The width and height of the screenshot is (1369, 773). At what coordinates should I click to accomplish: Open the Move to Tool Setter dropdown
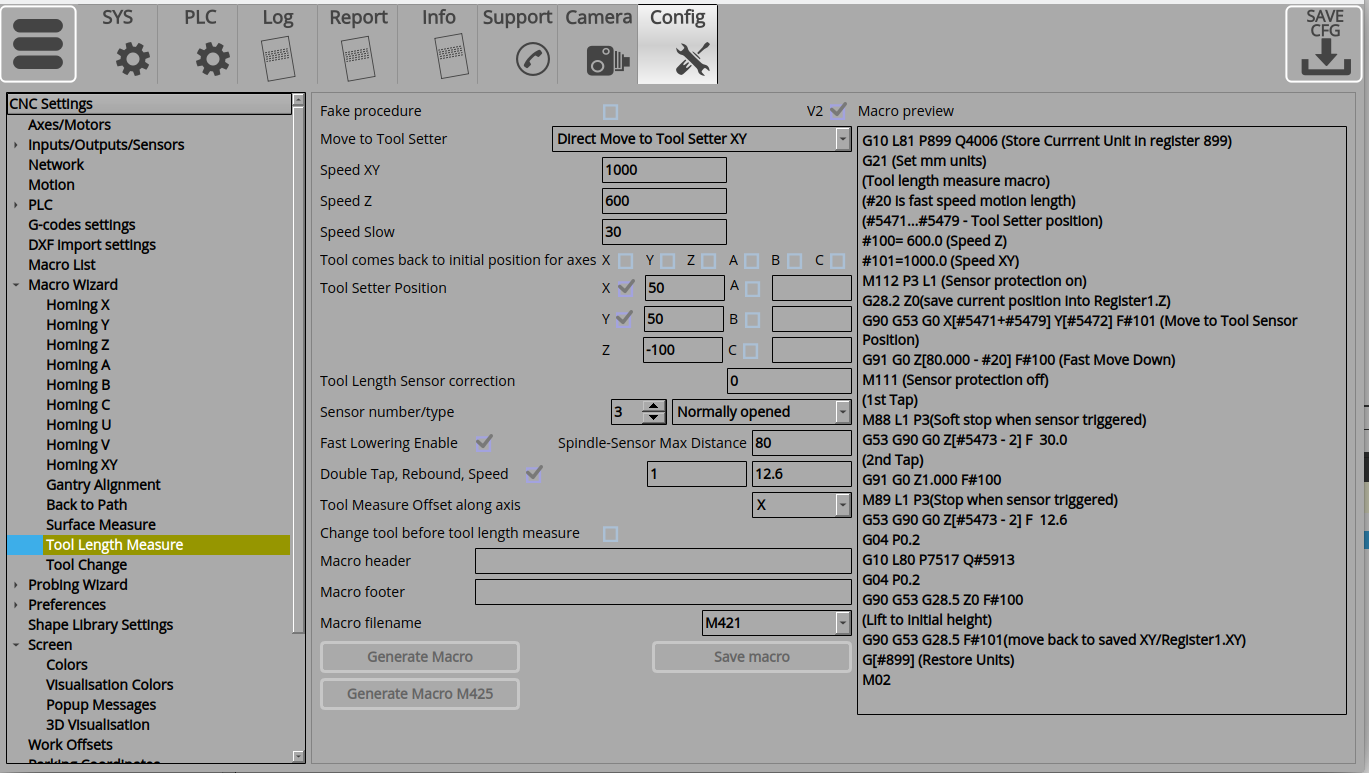click(x=843, y=139)
